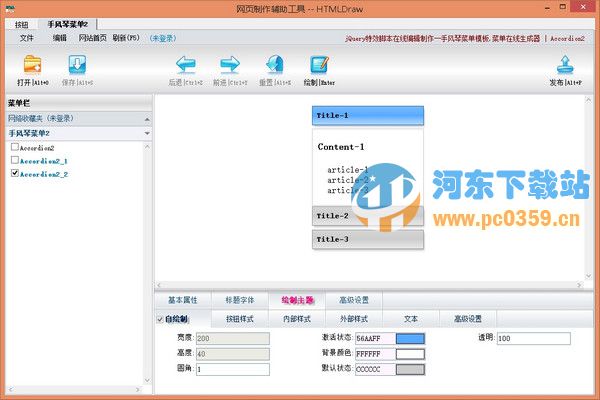Screen dimensions: 600x400
Task: Click the 默认状态 hex field CCCCCC
Action: coord(375,369)
